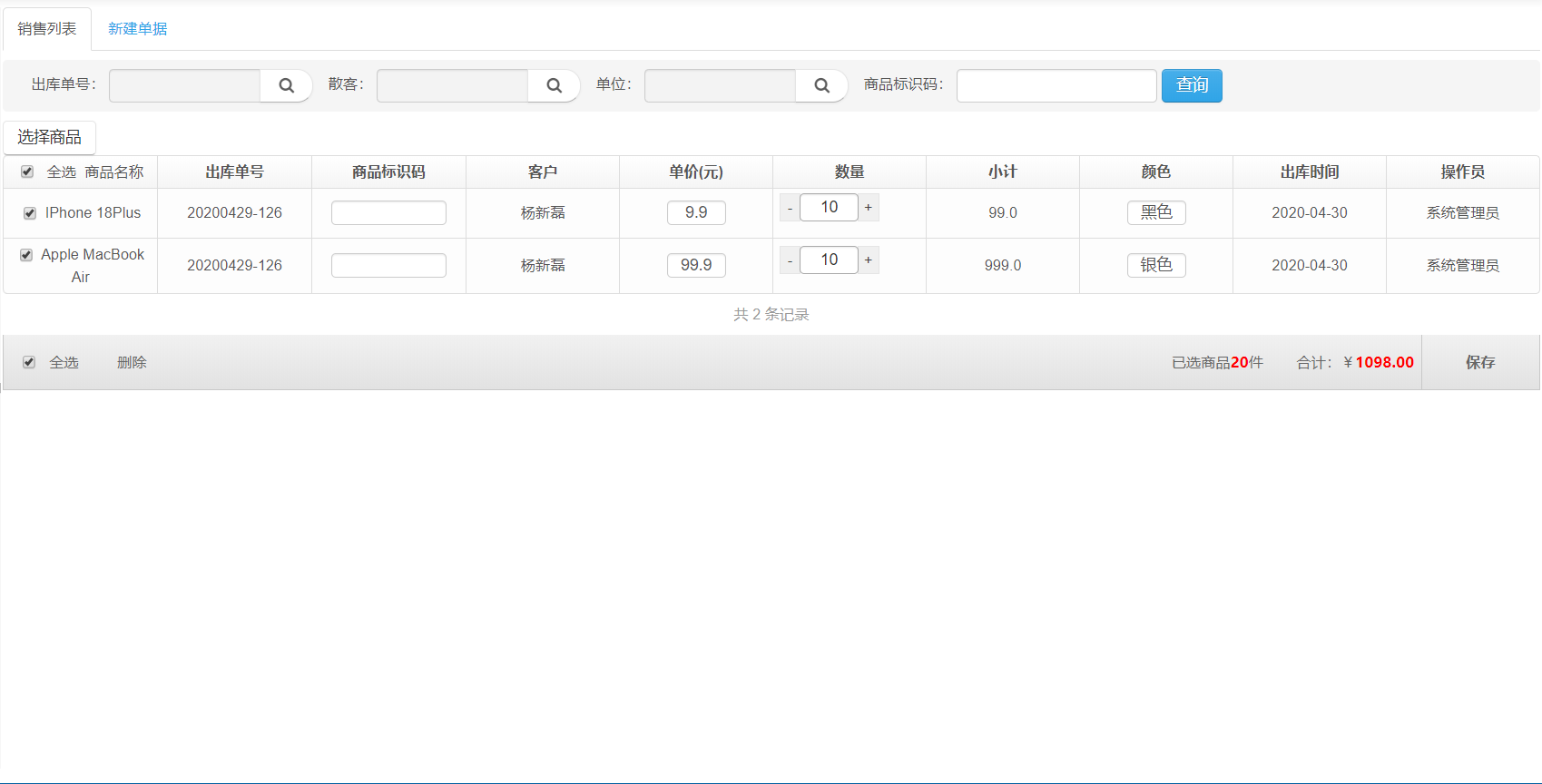This screenshot has width=1542, height=784.
Task: Edit unit price 99.9 field
Action: click(x=696, y=265)
